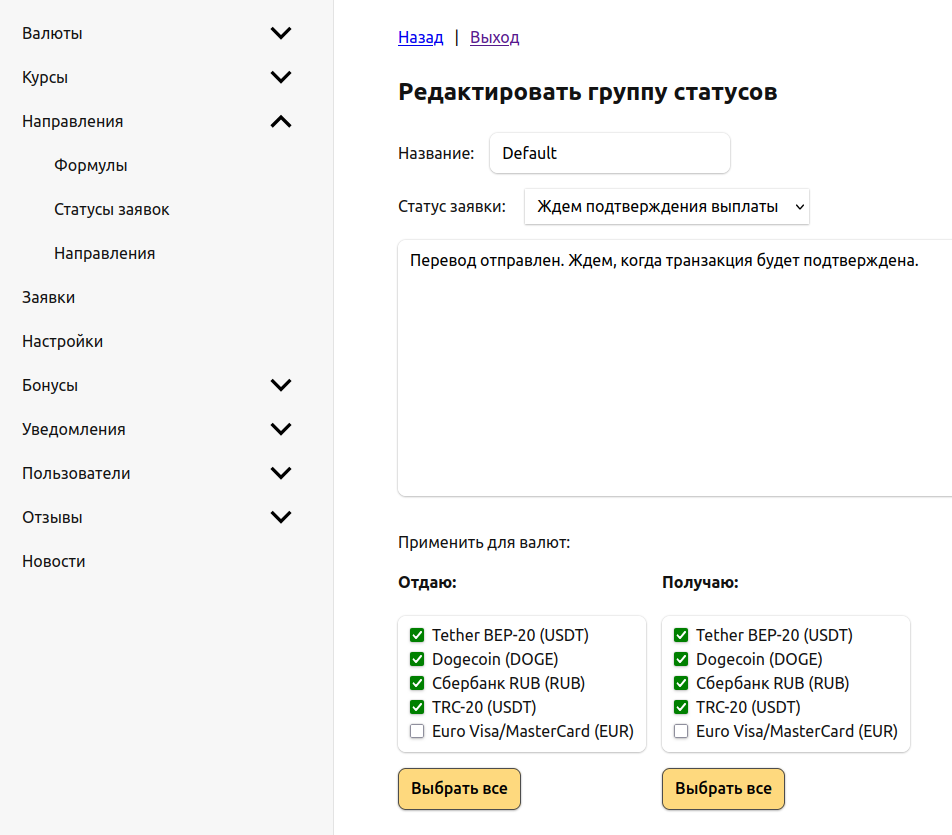Expand the Пользователи chevron arrow

(x=281, y=473)
